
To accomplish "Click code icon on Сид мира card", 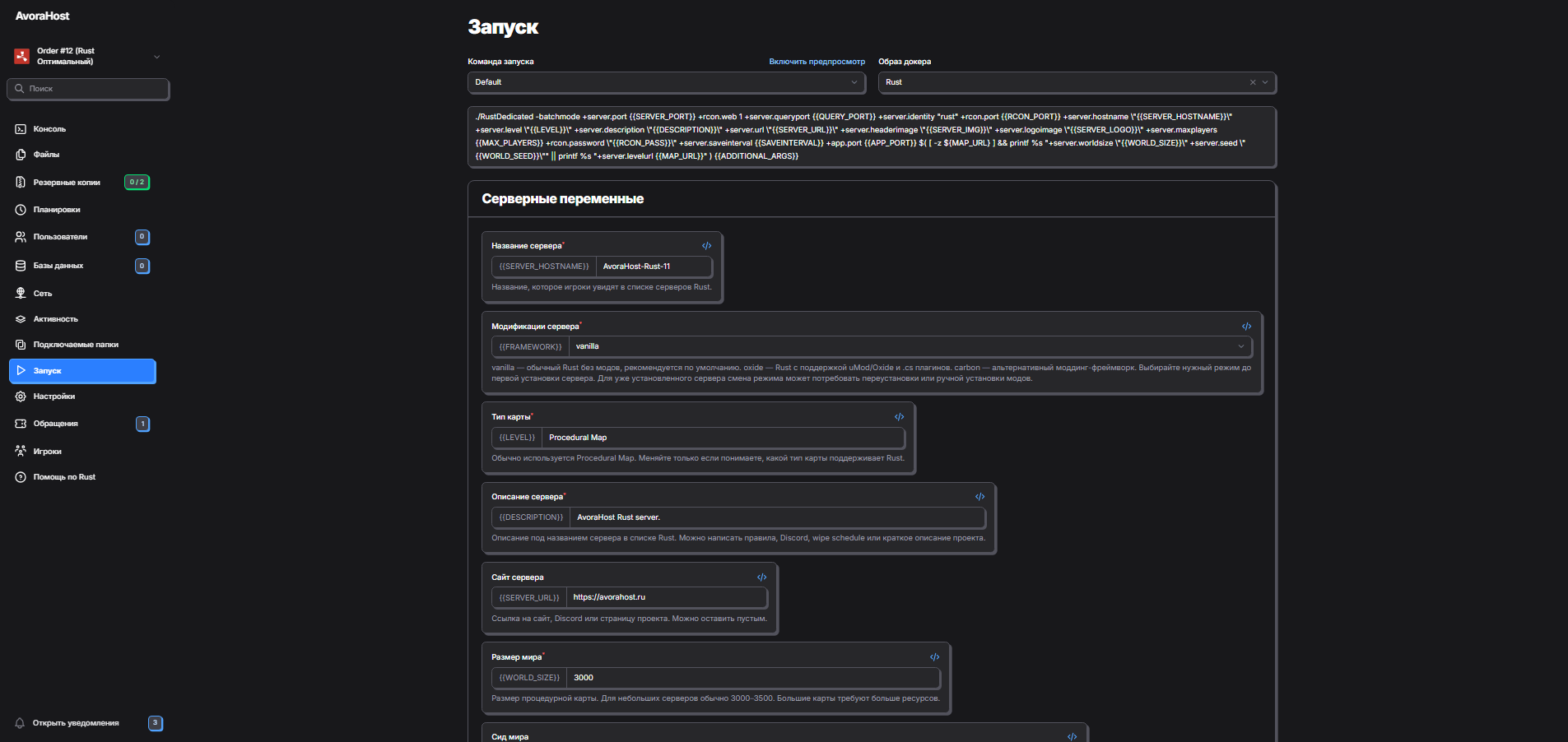I will pos(1072,737).
